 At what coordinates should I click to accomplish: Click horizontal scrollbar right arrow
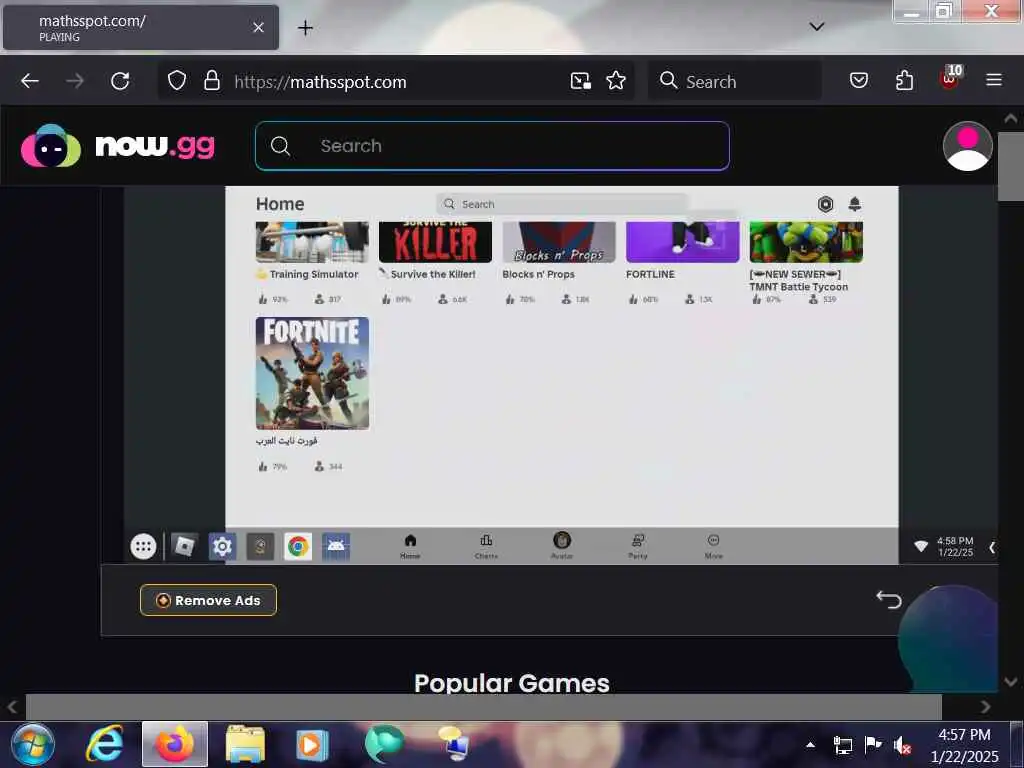(985, 707)
